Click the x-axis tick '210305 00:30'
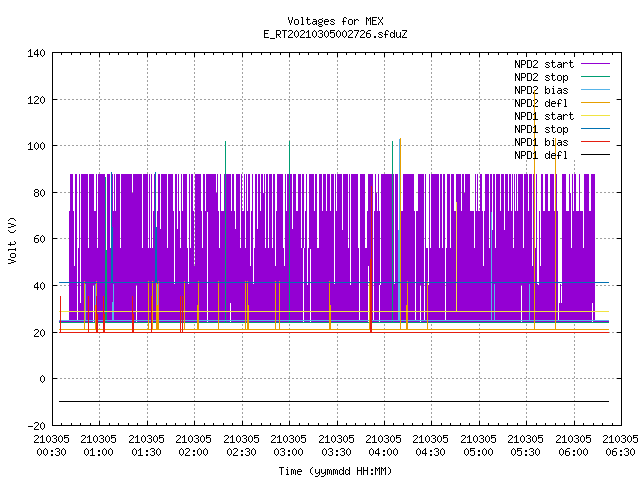Viewport: 640px width, 480px height. tap(51, 446)
